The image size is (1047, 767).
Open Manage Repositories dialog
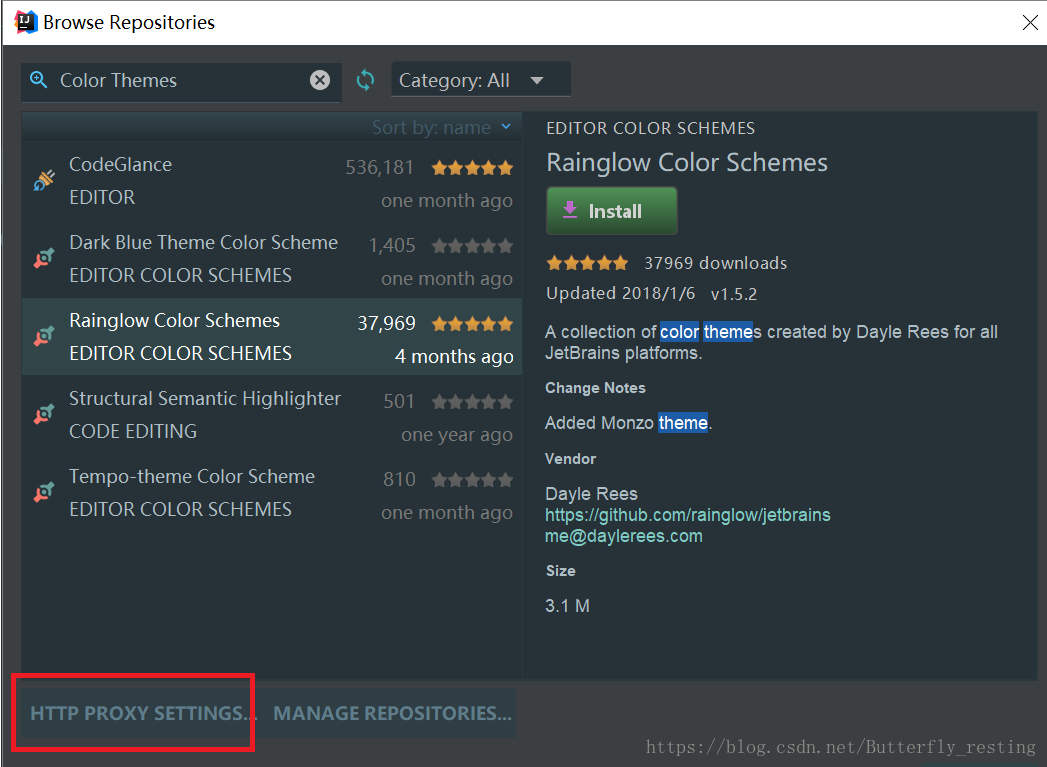tap(392, 713)
